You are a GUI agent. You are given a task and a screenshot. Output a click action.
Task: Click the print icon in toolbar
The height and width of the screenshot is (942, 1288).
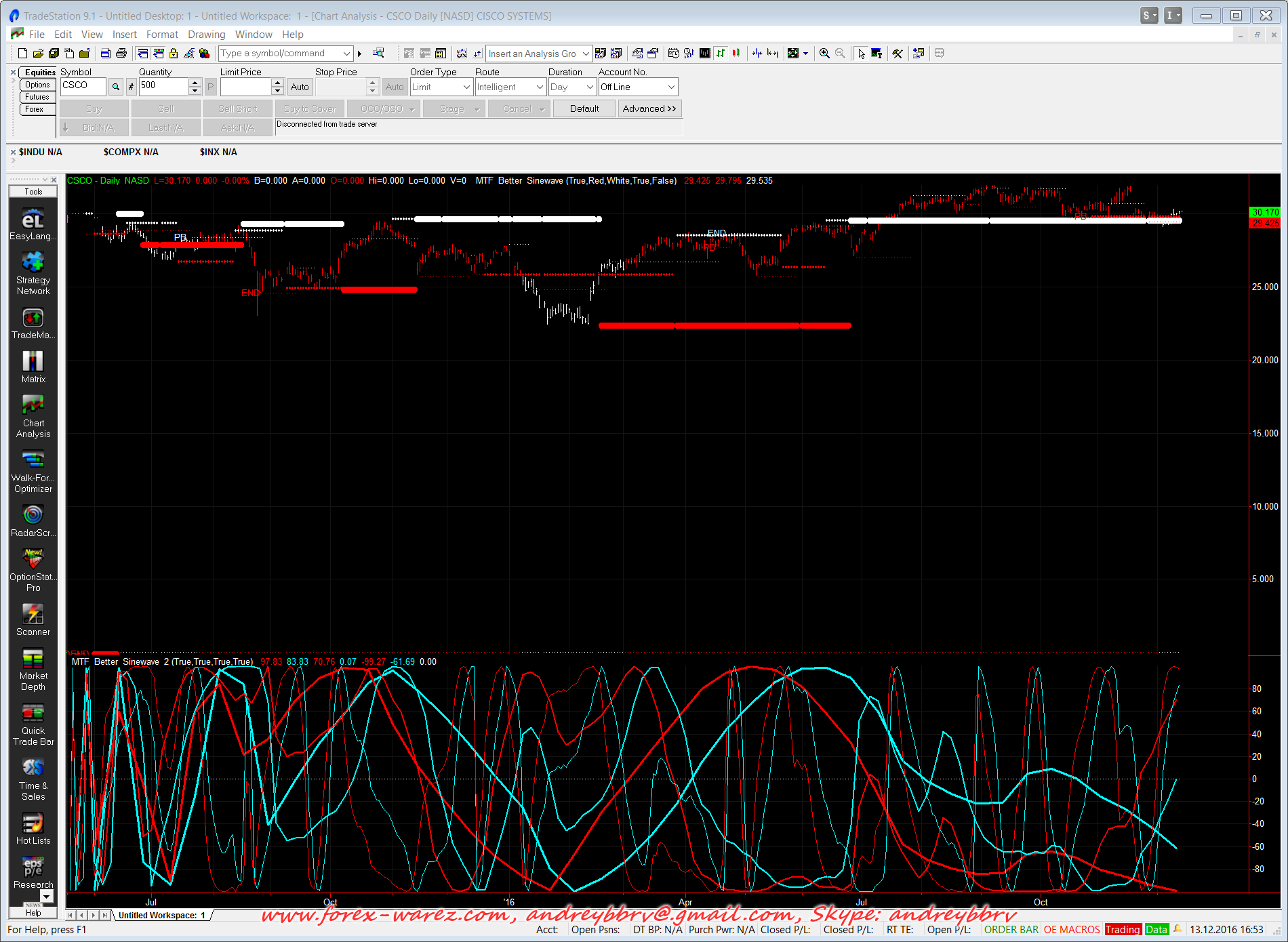pyautogui.click(x=121, y=54)
